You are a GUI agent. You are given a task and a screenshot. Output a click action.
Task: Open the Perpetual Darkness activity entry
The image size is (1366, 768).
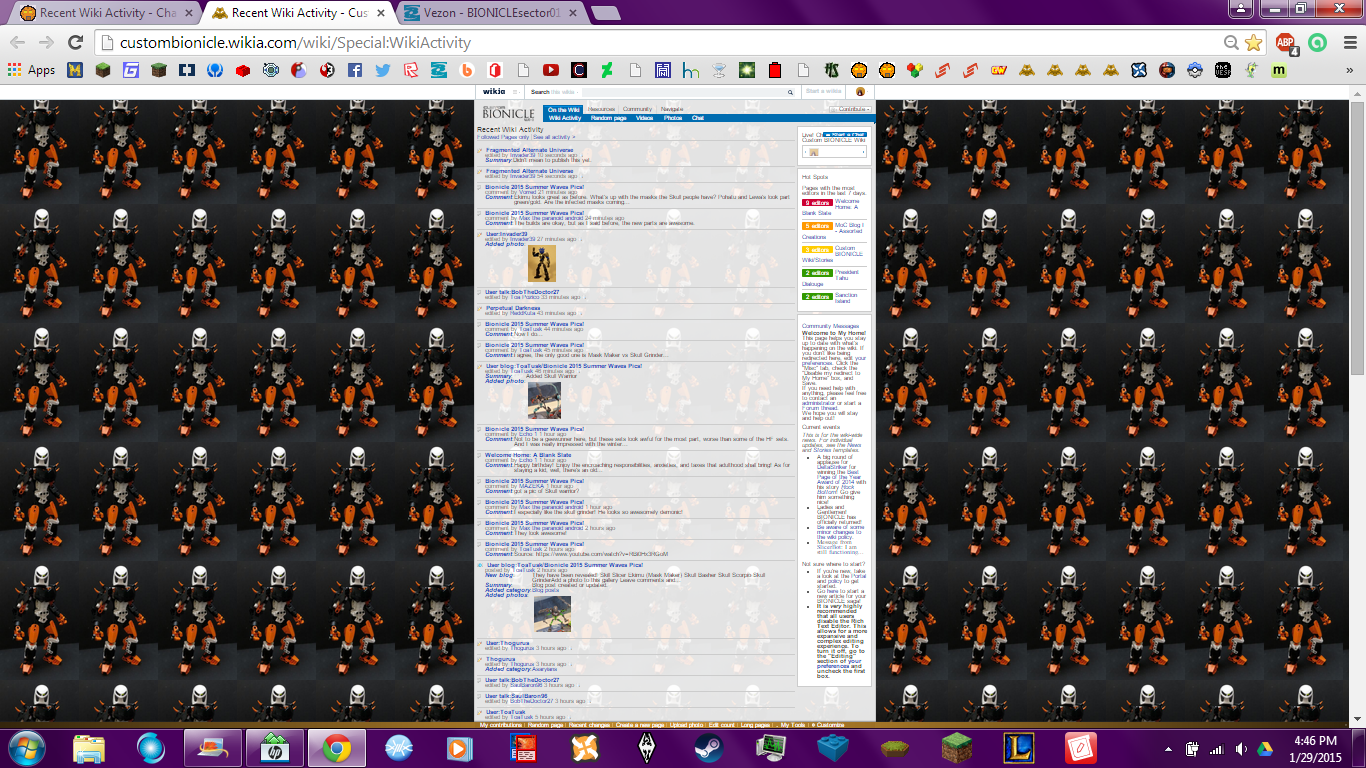point(512,308)
